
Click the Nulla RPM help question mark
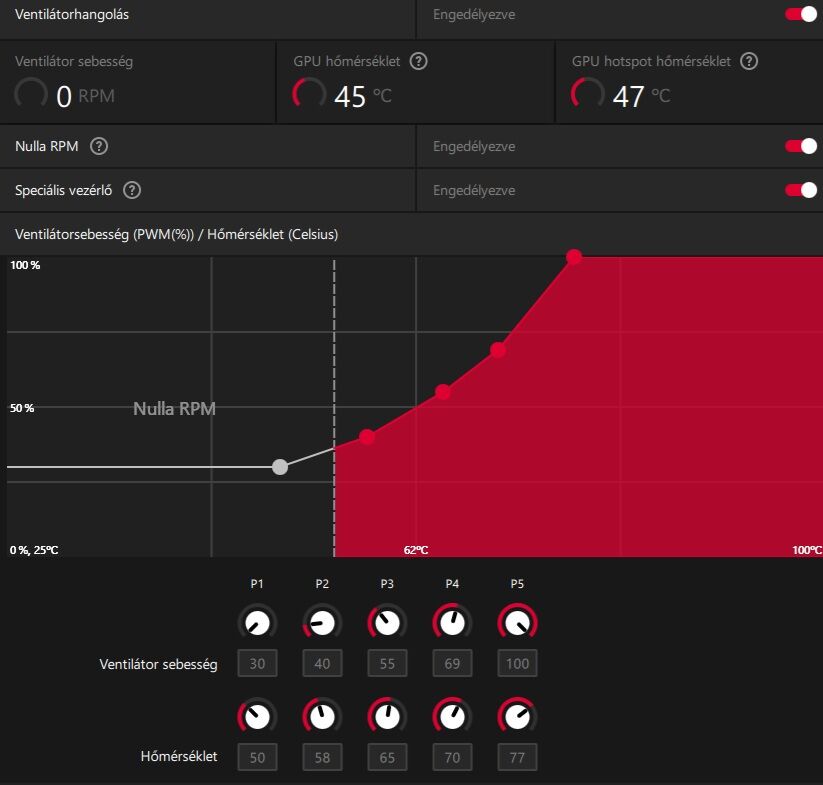coord(99,146)
